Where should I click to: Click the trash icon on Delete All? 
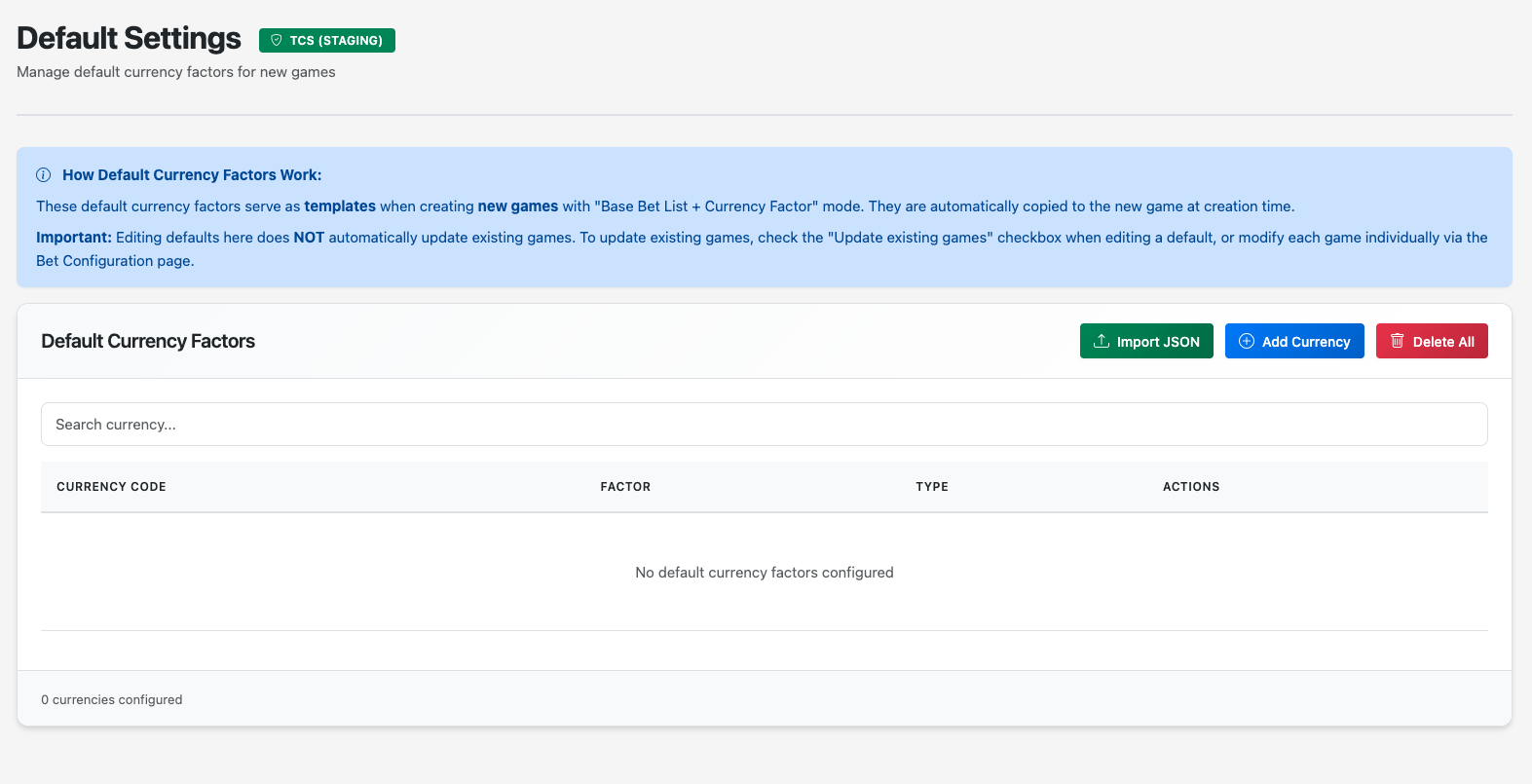point(1398,341)
